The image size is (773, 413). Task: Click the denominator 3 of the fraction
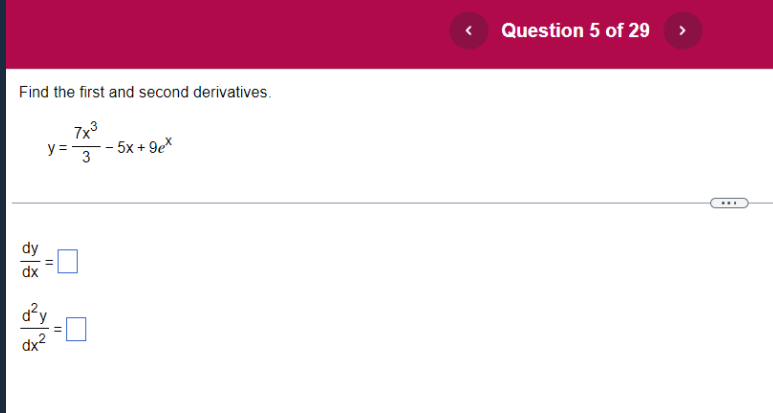[x=86, y=157]
